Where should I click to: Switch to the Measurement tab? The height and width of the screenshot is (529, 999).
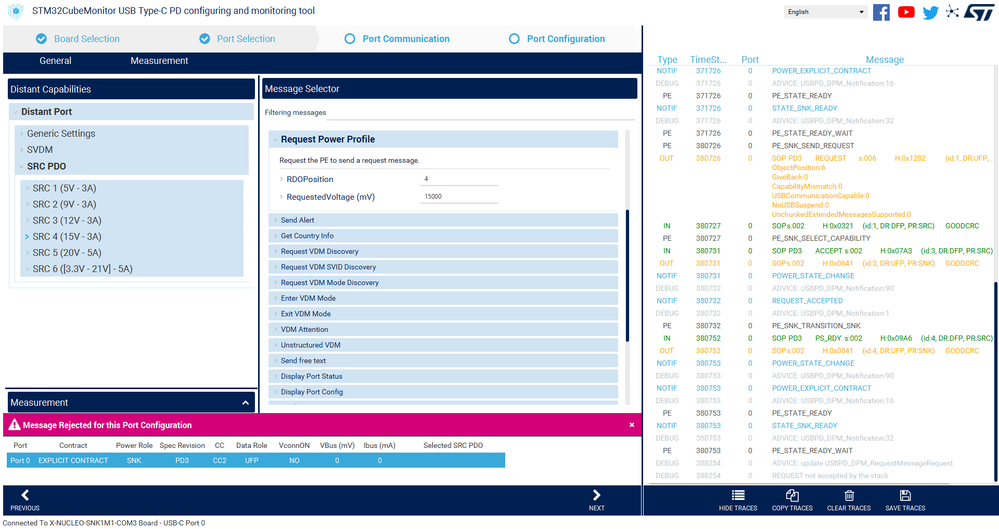click(x=159, y=61)
